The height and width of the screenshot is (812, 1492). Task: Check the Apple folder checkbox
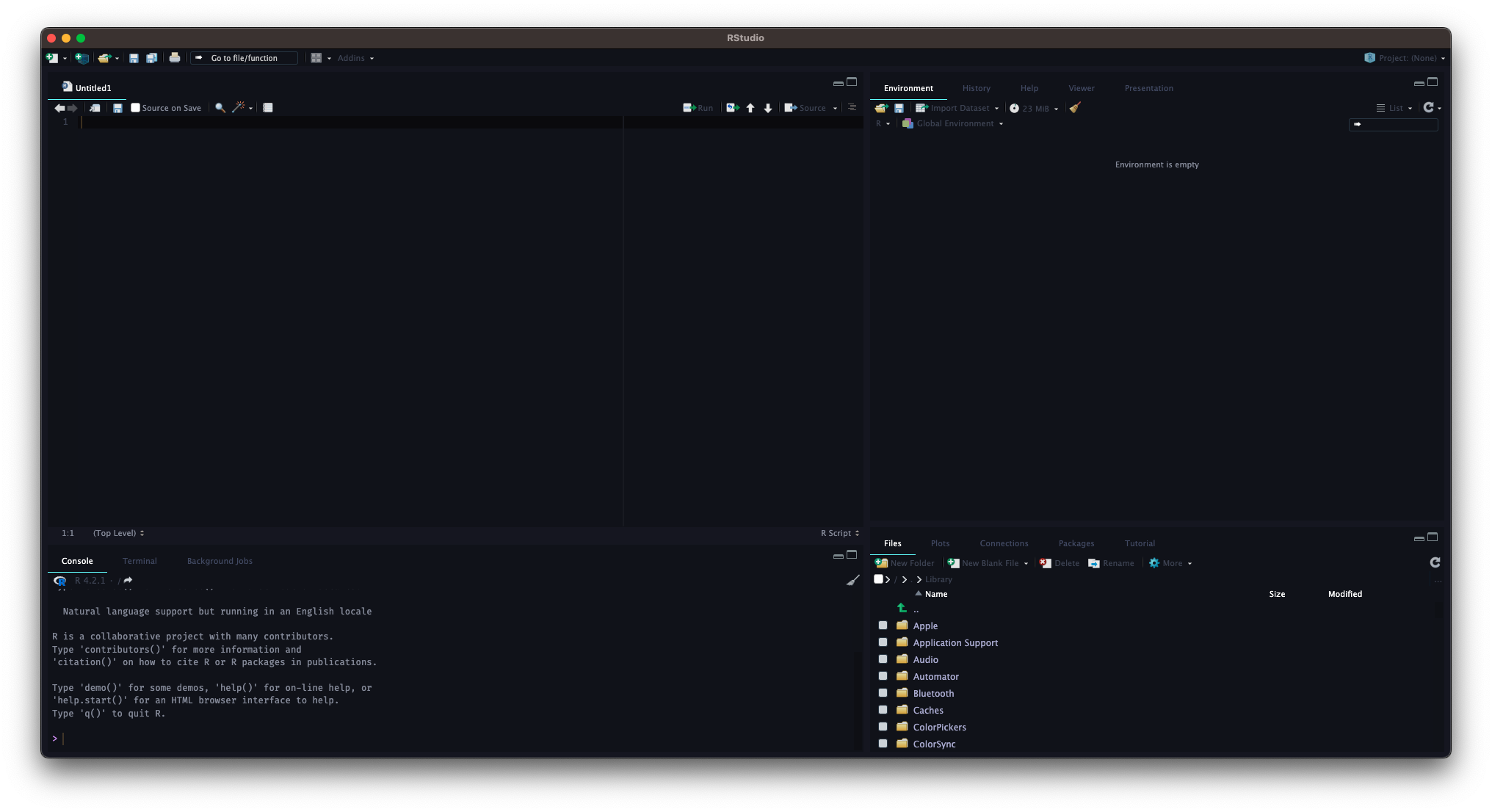883,626
